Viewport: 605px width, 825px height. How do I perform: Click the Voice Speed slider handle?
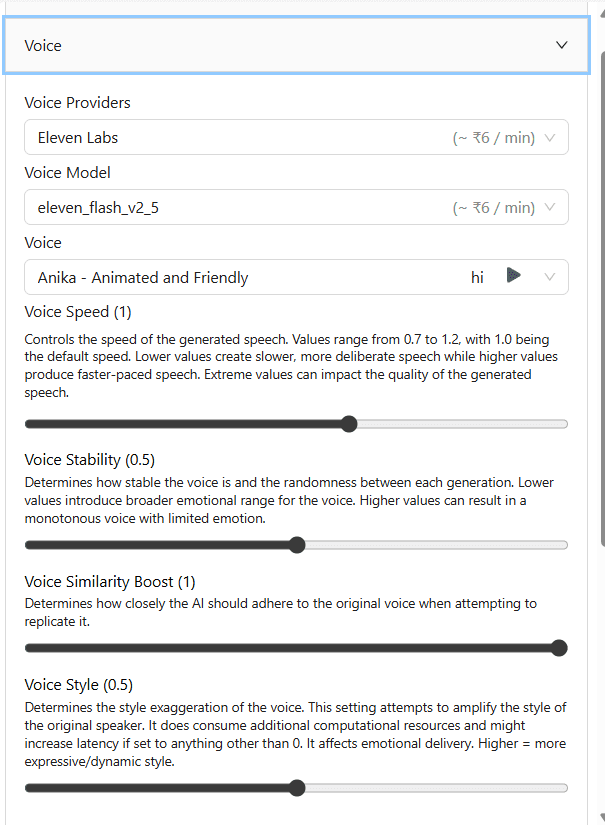349,424
